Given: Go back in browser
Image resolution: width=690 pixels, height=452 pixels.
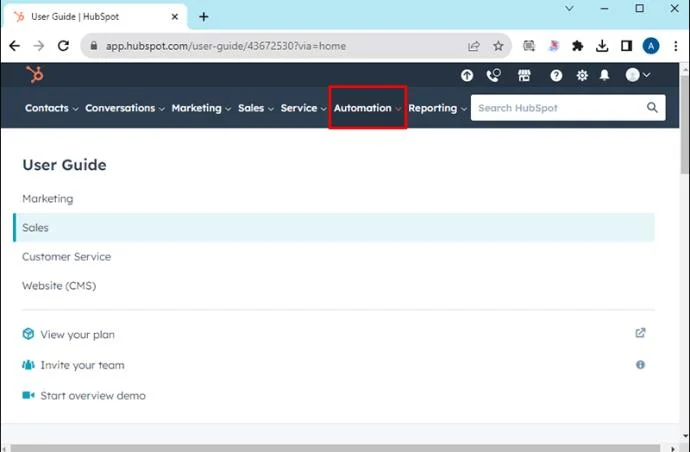Looking at the screenshot, I should [x=15, y=46].
